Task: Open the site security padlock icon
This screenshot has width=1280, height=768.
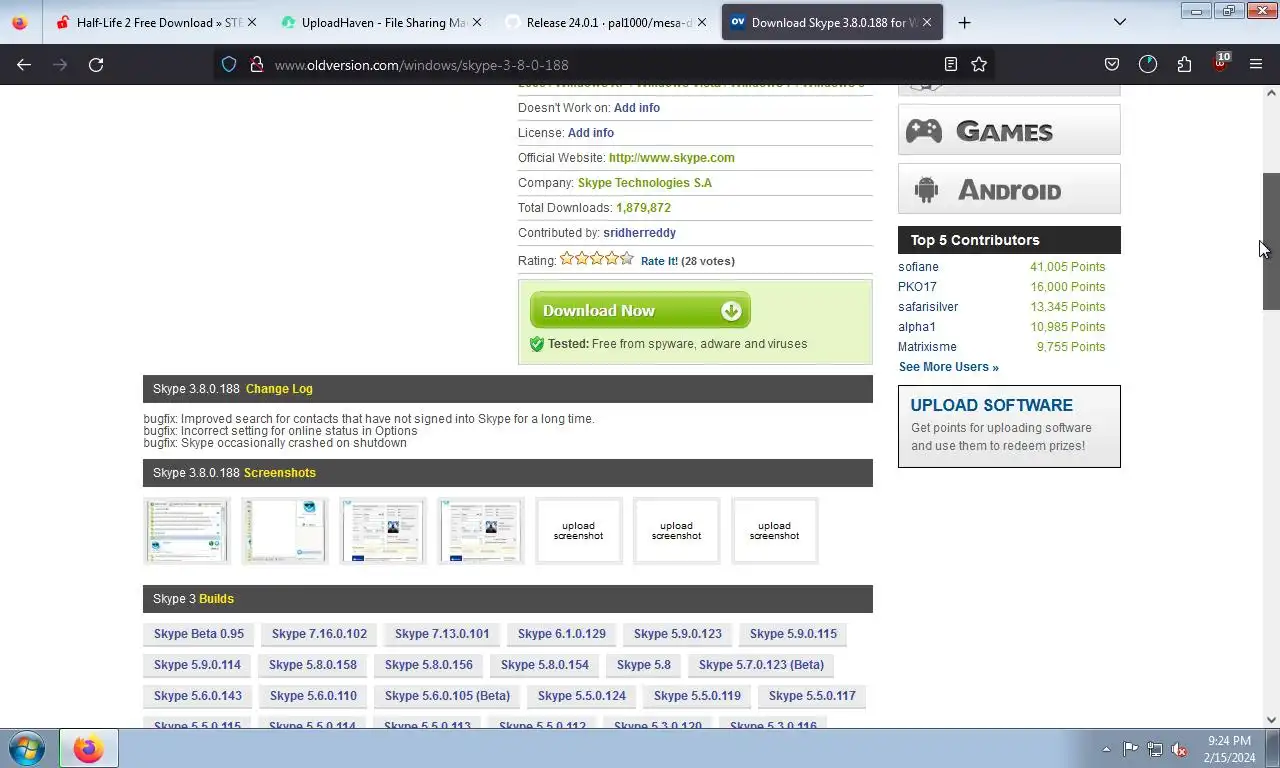Action: pos(256,64)
